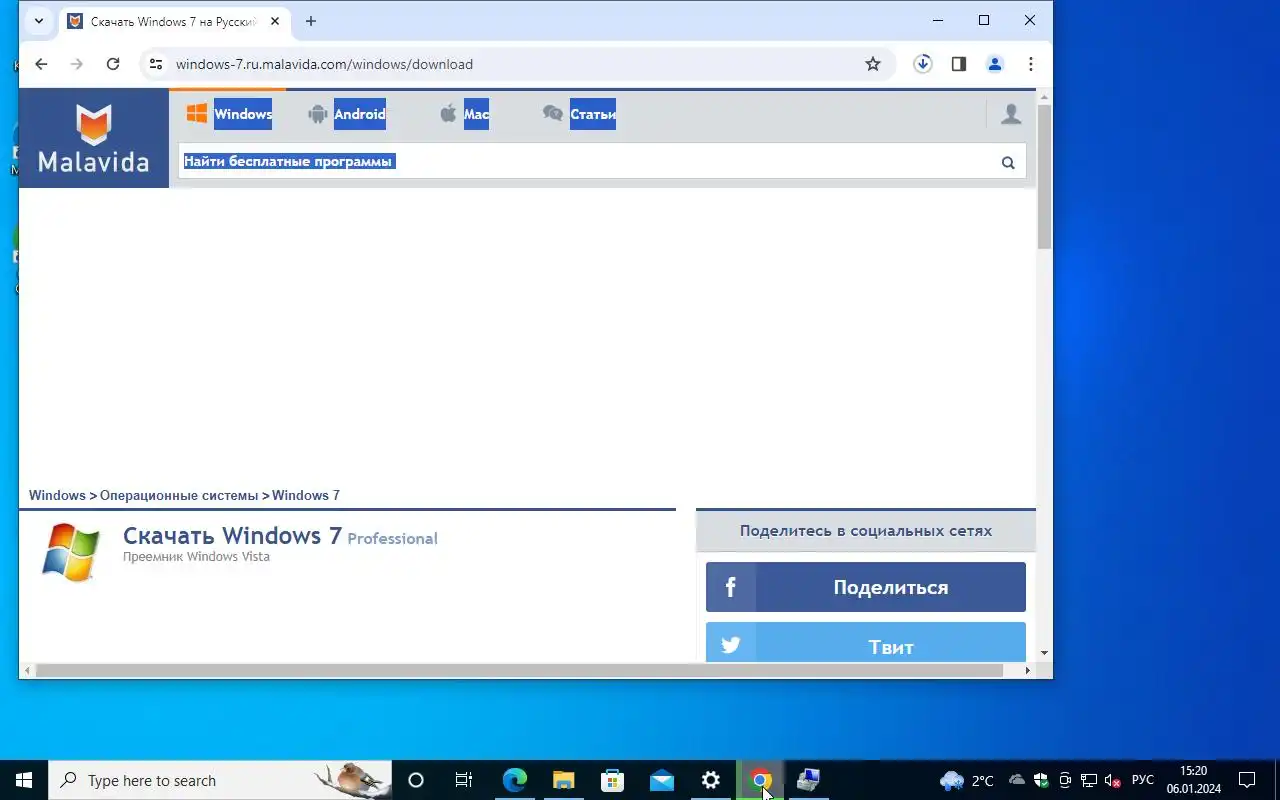Viewport: 1280px width, 800px height.
Task: Open Task View from taskbar
Action: (x=464, y=780)
